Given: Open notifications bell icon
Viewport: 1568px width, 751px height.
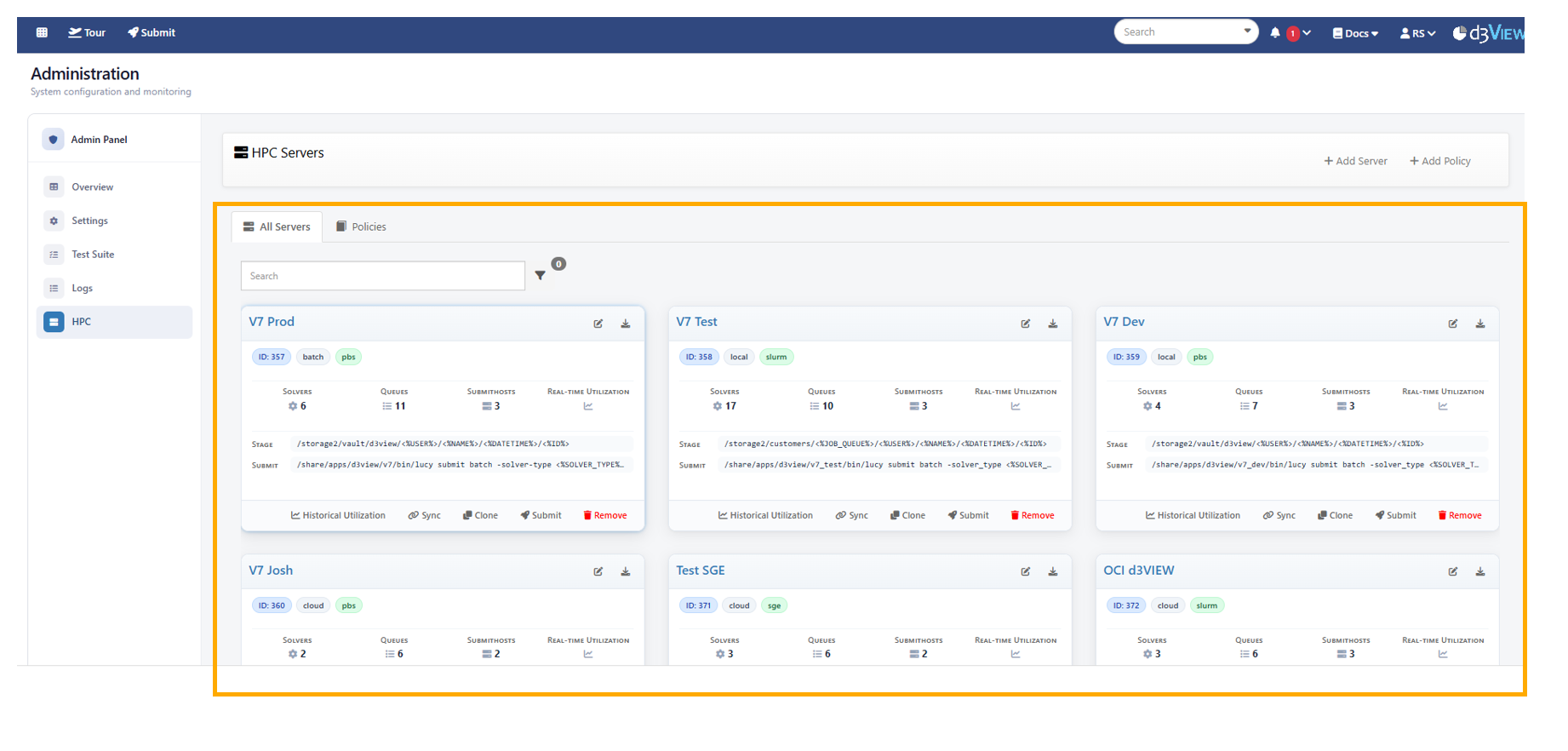Looking at the screenshot, I should tap(1275, 33).
